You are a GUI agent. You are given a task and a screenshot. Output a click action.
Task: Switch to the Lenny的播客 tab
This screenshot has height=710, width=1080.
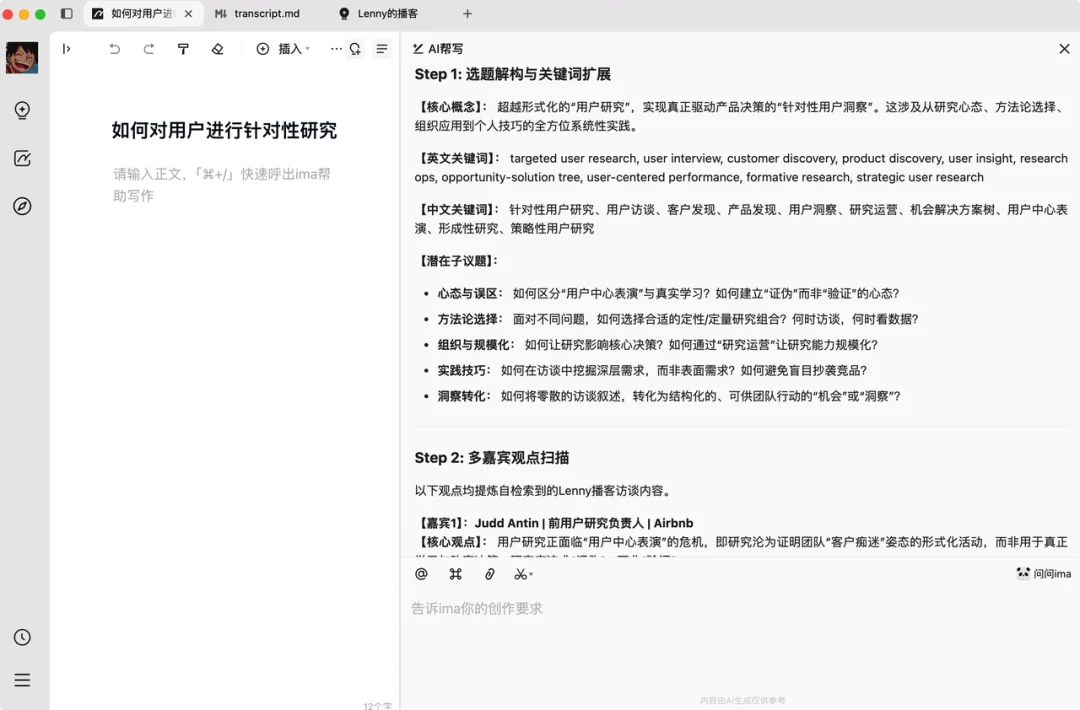tap(387, 13)
